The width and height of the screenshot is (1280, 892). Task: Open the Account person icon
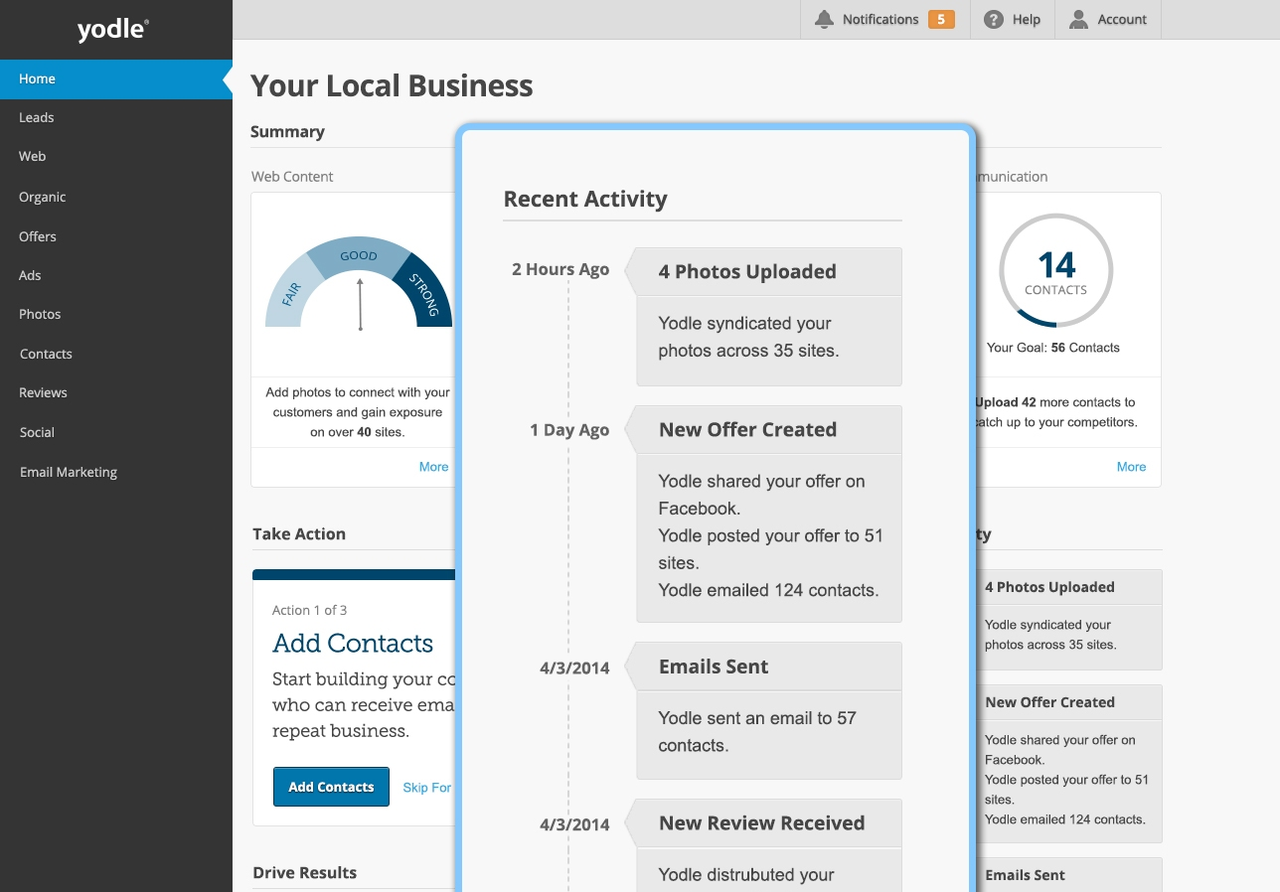[x=1075, y=18]
